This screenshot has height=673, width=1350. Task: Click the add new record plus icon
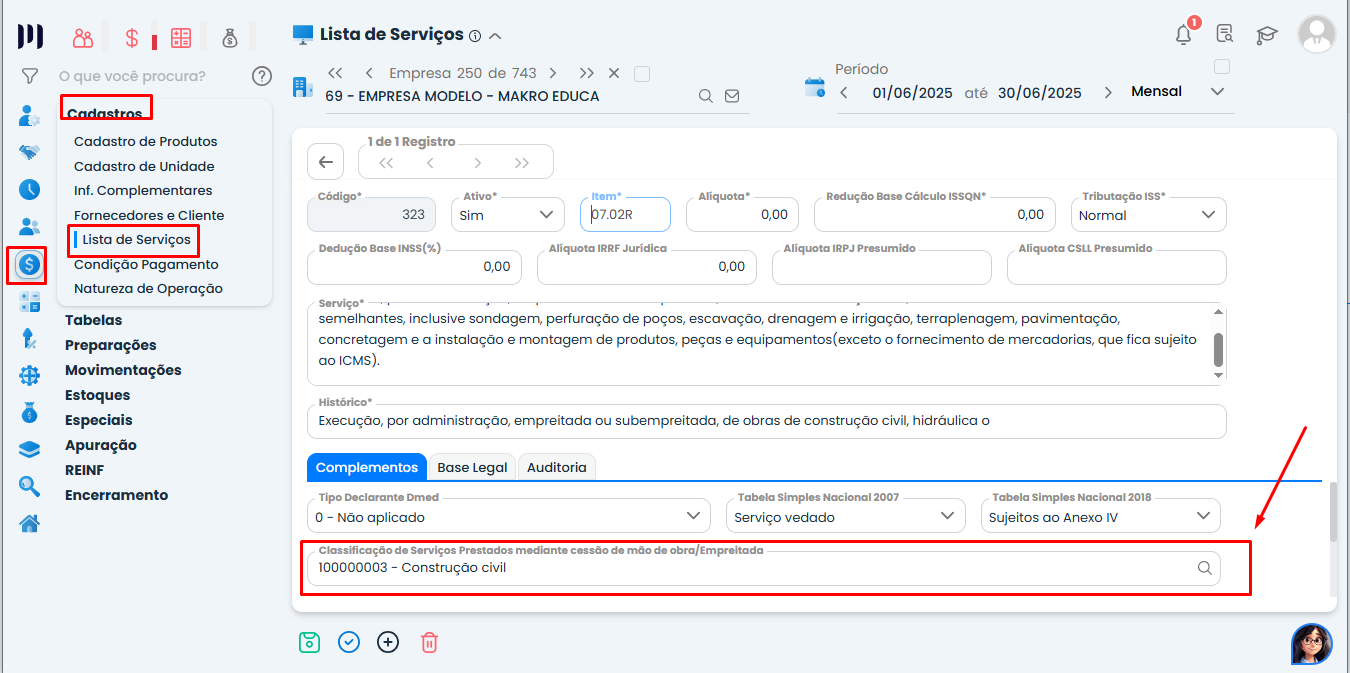[388, 642]
